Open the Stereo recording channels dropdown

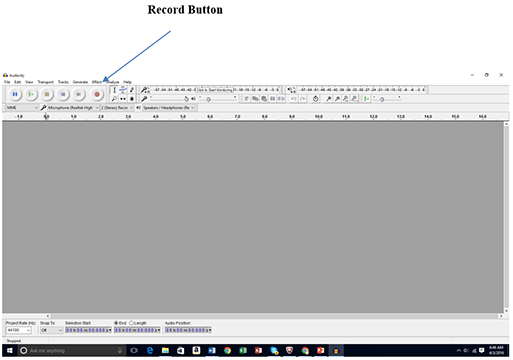(117, 108)
